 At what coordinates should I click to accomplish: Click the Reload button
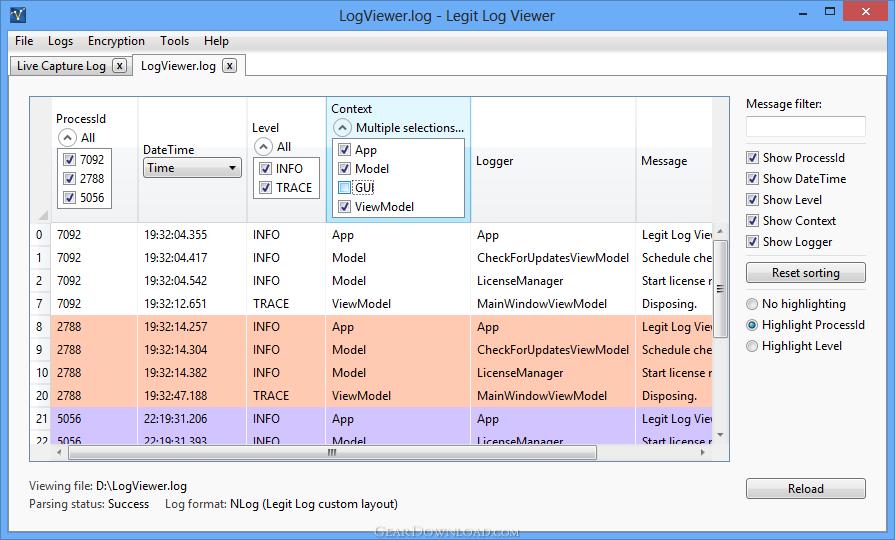click(x=805, y=489)
